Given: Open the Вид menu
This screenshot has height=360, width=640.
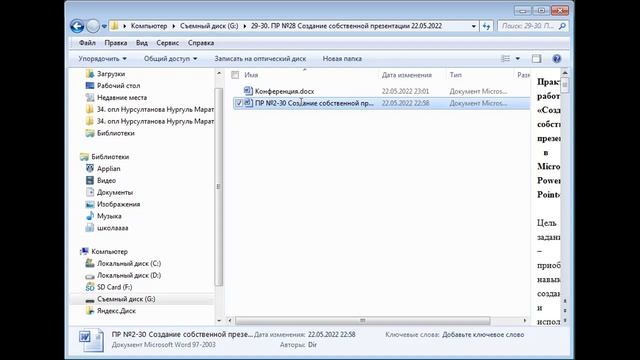Looking at the screenshot, I should 142,43.
